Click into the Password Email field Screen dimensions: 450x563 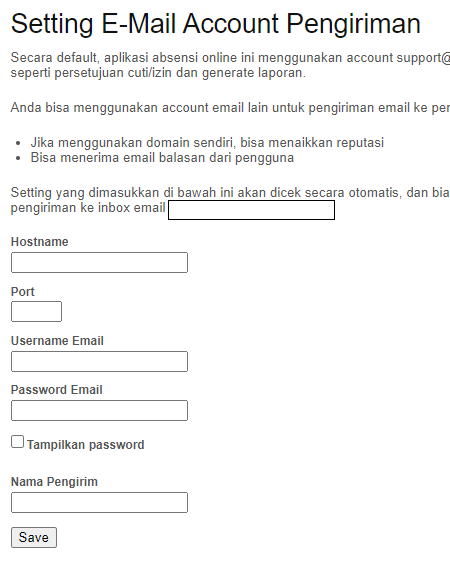[99, 410]
